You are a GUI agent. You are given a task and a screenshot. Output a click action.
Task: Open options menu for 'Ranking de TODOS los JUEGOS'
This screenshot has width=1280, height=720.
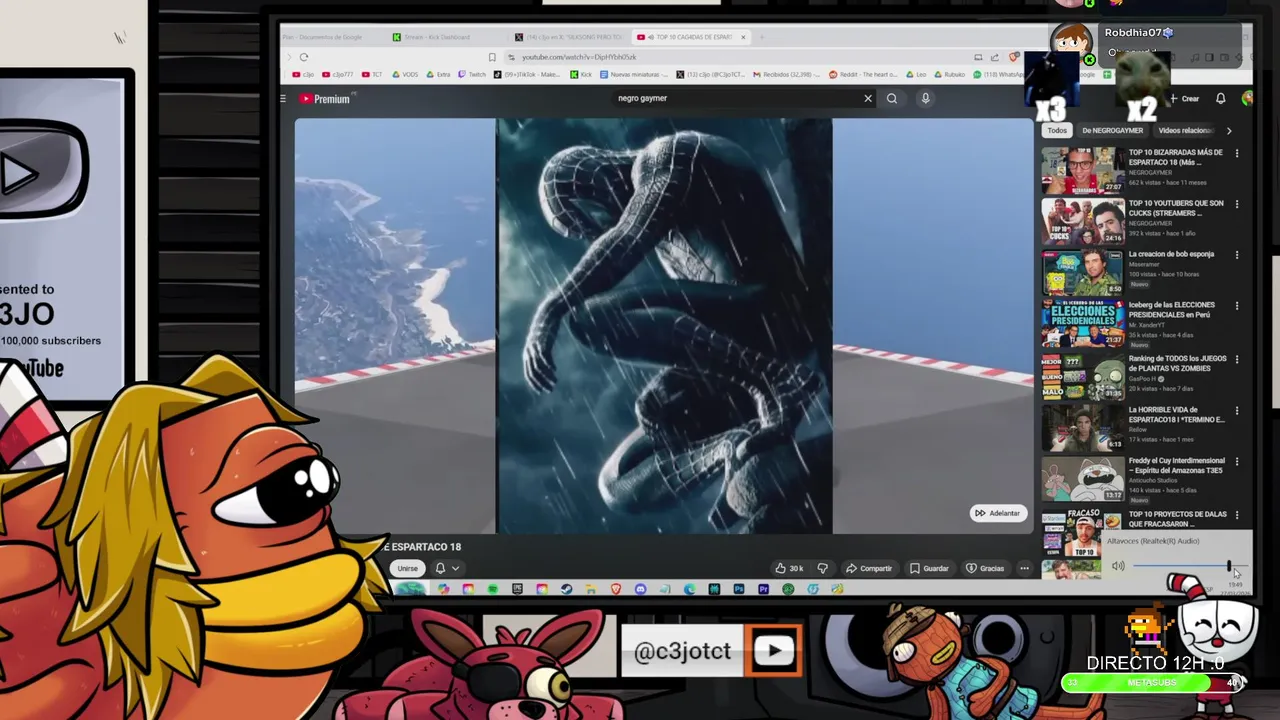1237,359
